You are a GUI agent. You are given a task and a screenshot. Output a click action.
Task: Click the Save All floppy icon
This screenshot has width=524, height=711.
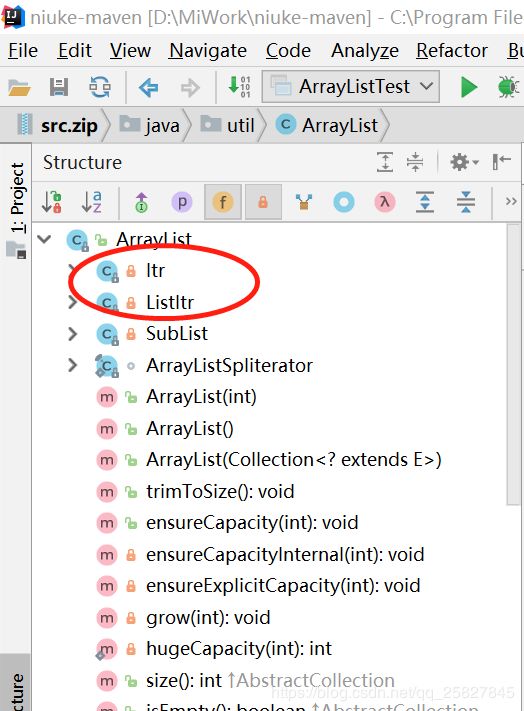click(58, 87)
